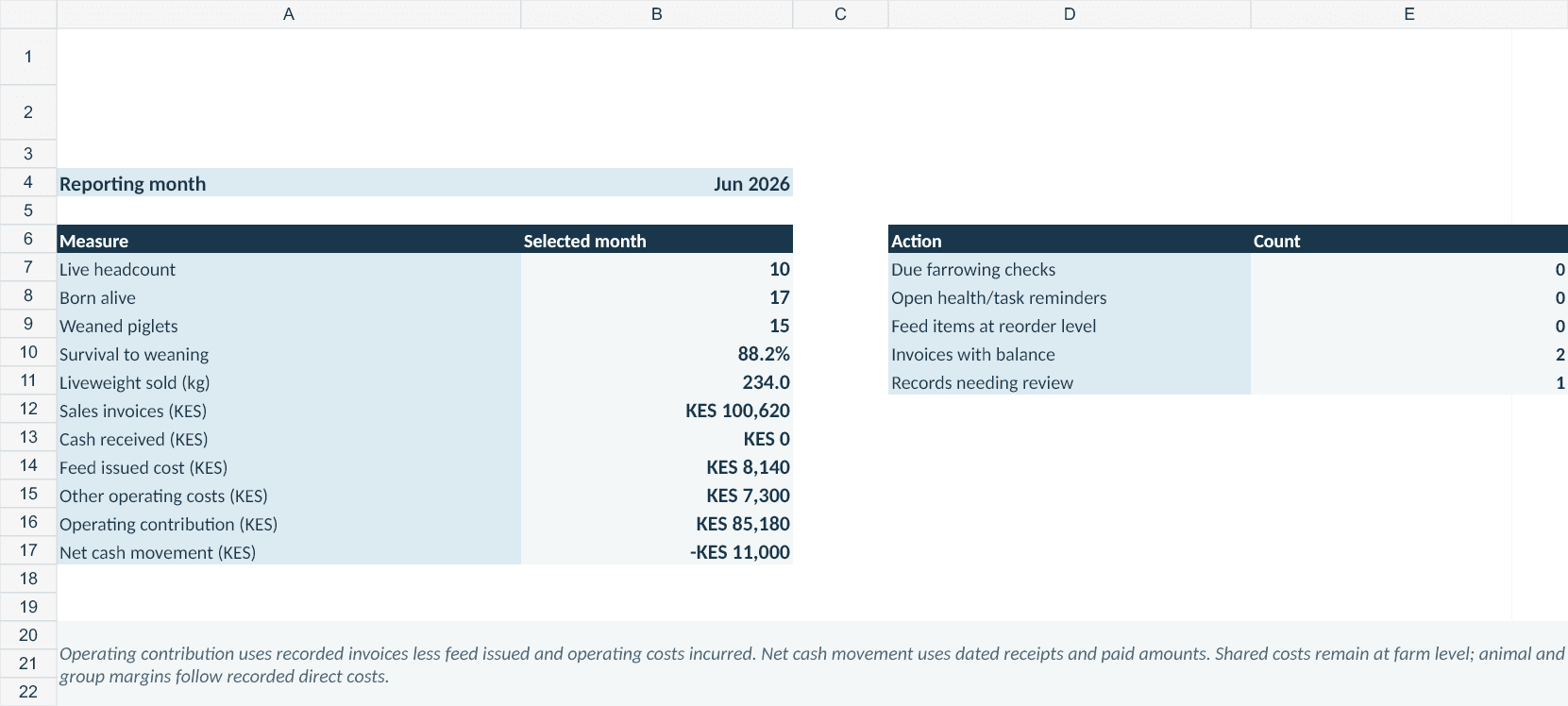Image resolution: width=1568 pixels, height=706 pixels.
Task: Click the Live headcount value 10
Action: click(x=657, y=267)
